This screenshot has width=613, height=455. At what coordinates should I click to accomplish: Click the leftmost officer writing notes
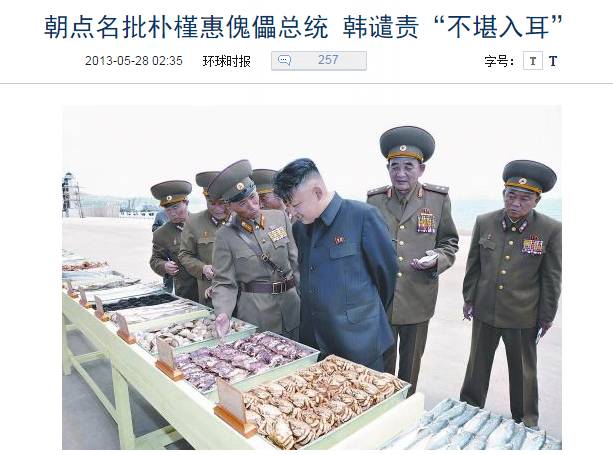pos(171,238)
